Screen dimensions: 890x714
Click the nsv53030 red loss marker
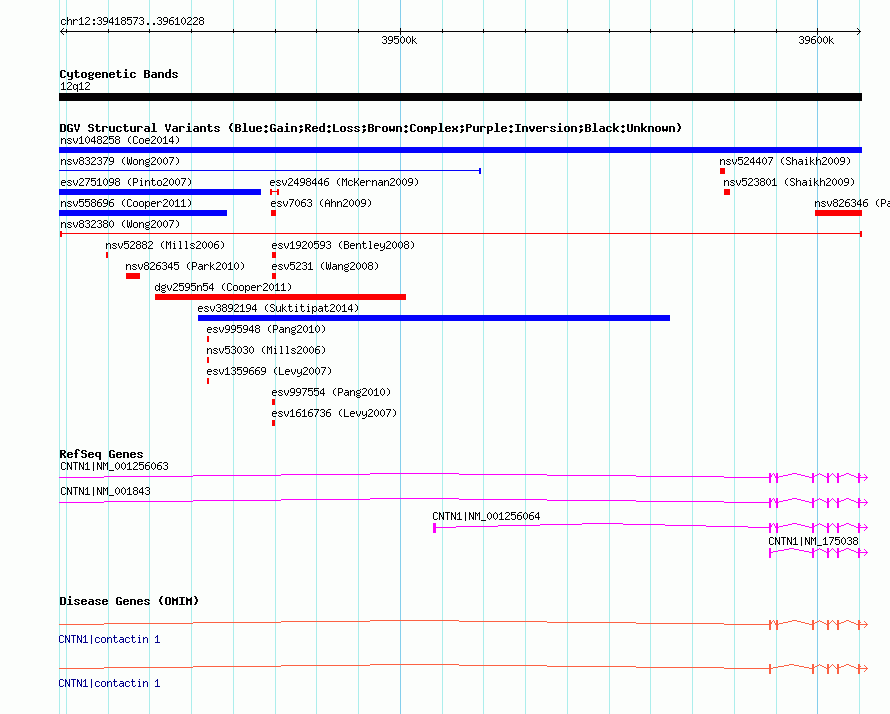coord(208,360)
